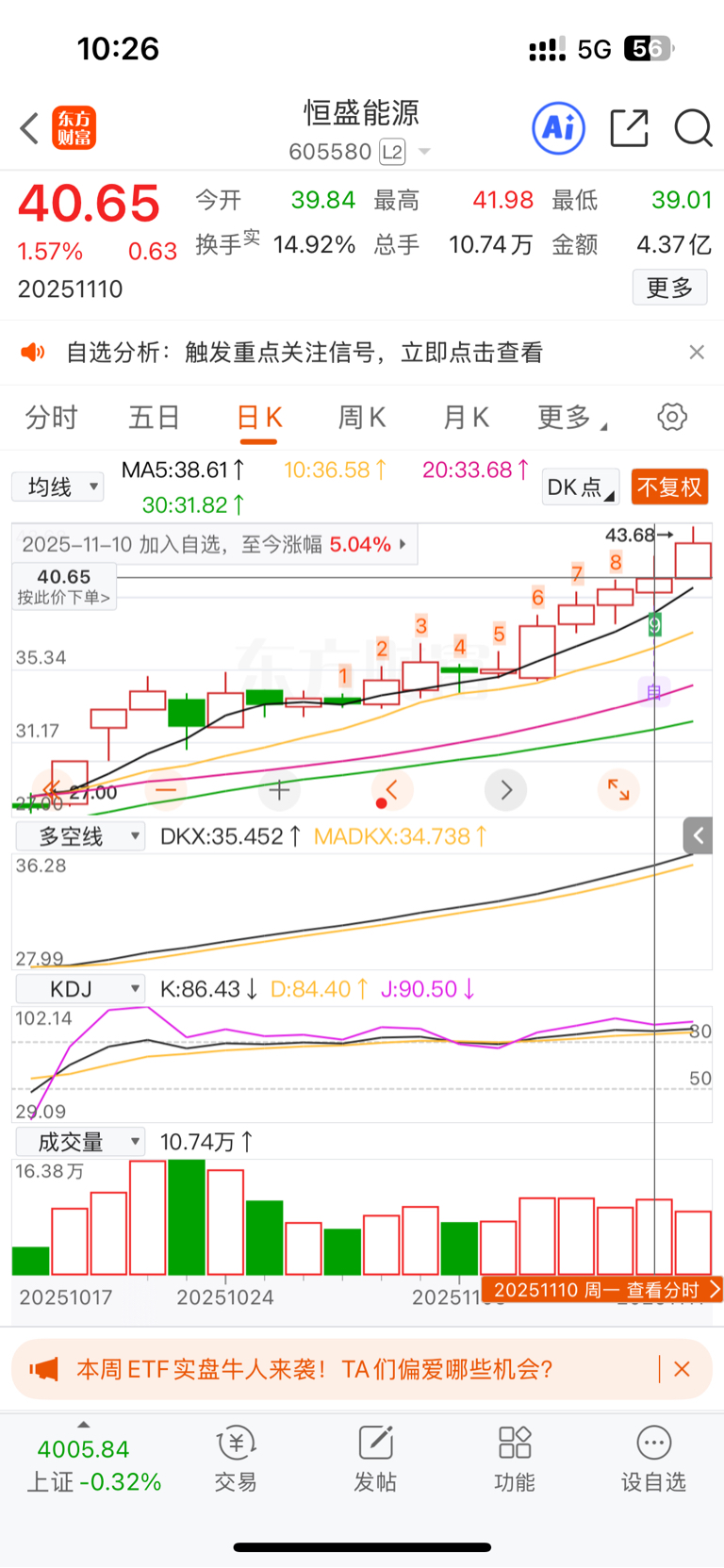The image size is (724, 1568).
Task: Tap the 金额 4.37亿 value
Action: [674, 245]
